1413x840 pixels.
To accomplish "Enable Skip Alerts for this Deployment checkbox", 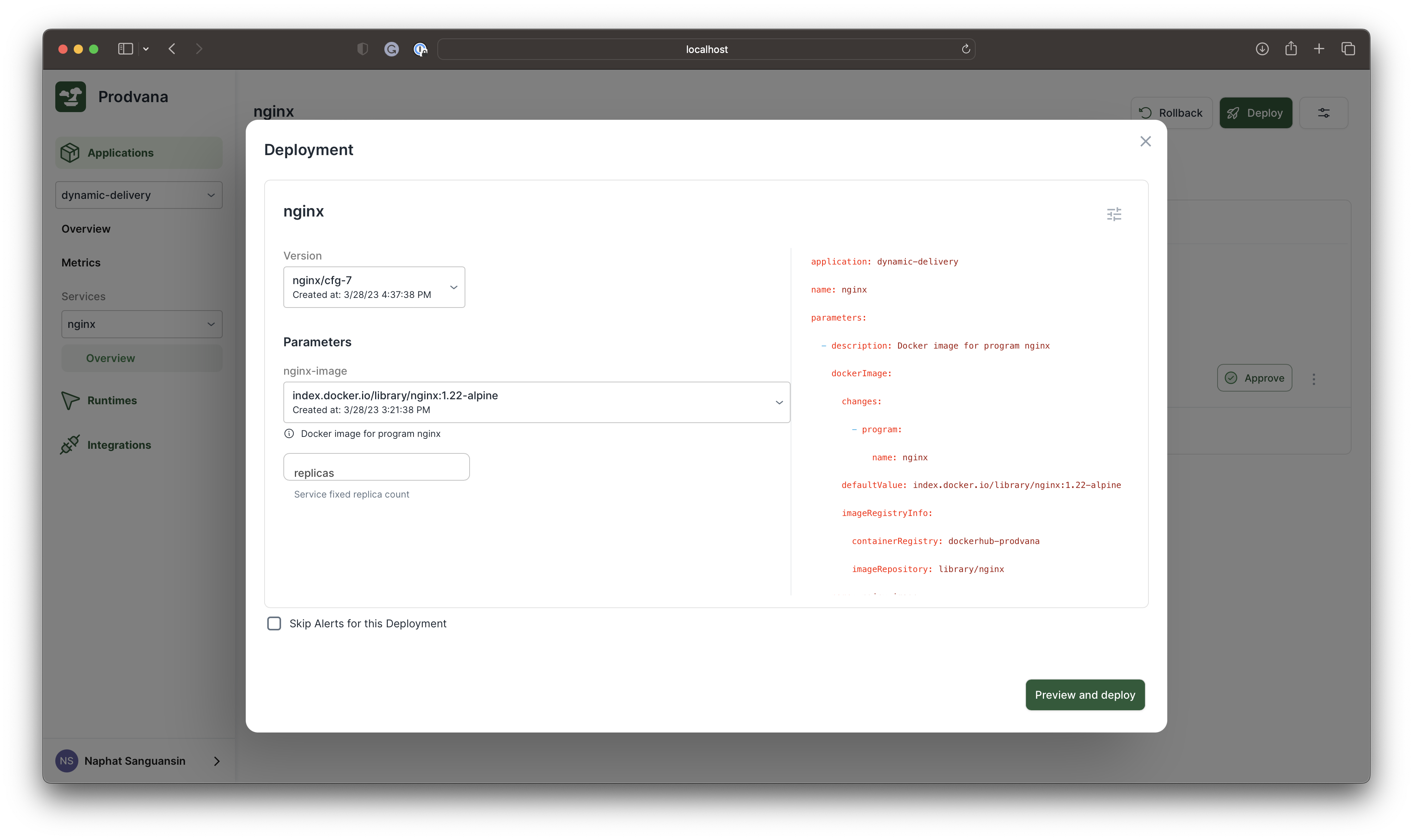I will tap(274, 623).
